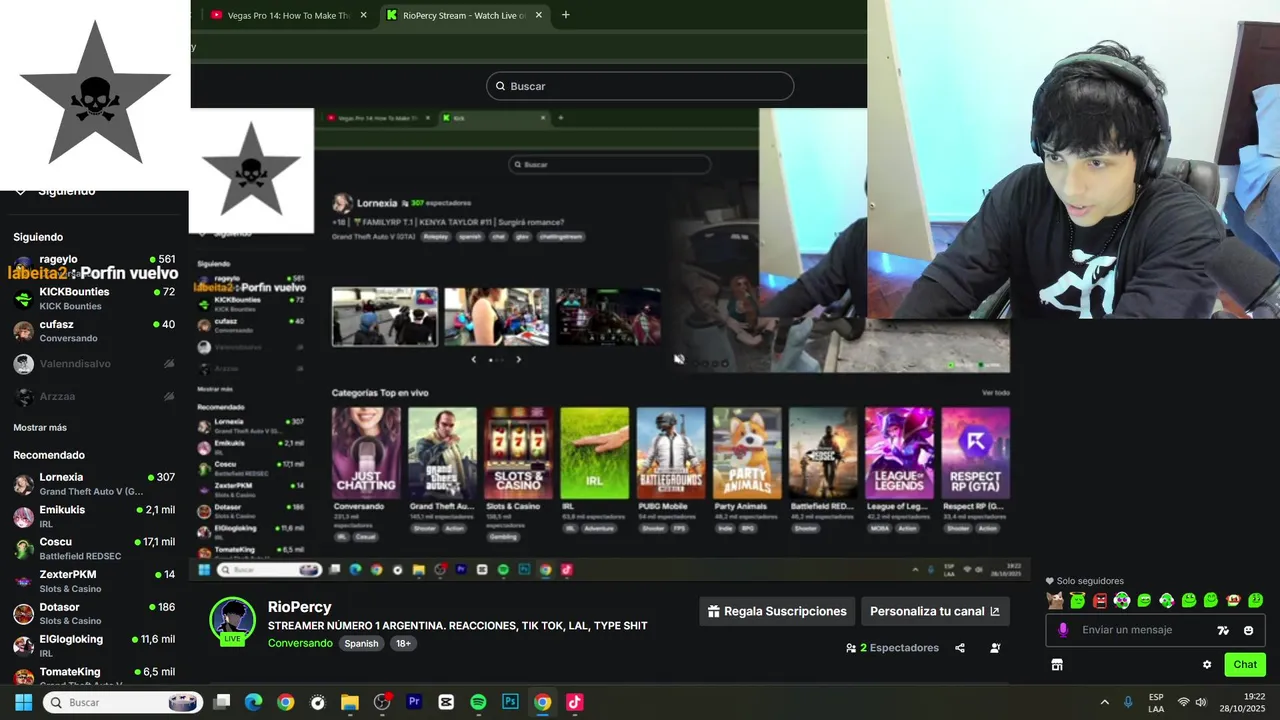Screen dimensions: 1280x720
Task: Open the pink TikTok taskbar app
Action: (574, 702)
